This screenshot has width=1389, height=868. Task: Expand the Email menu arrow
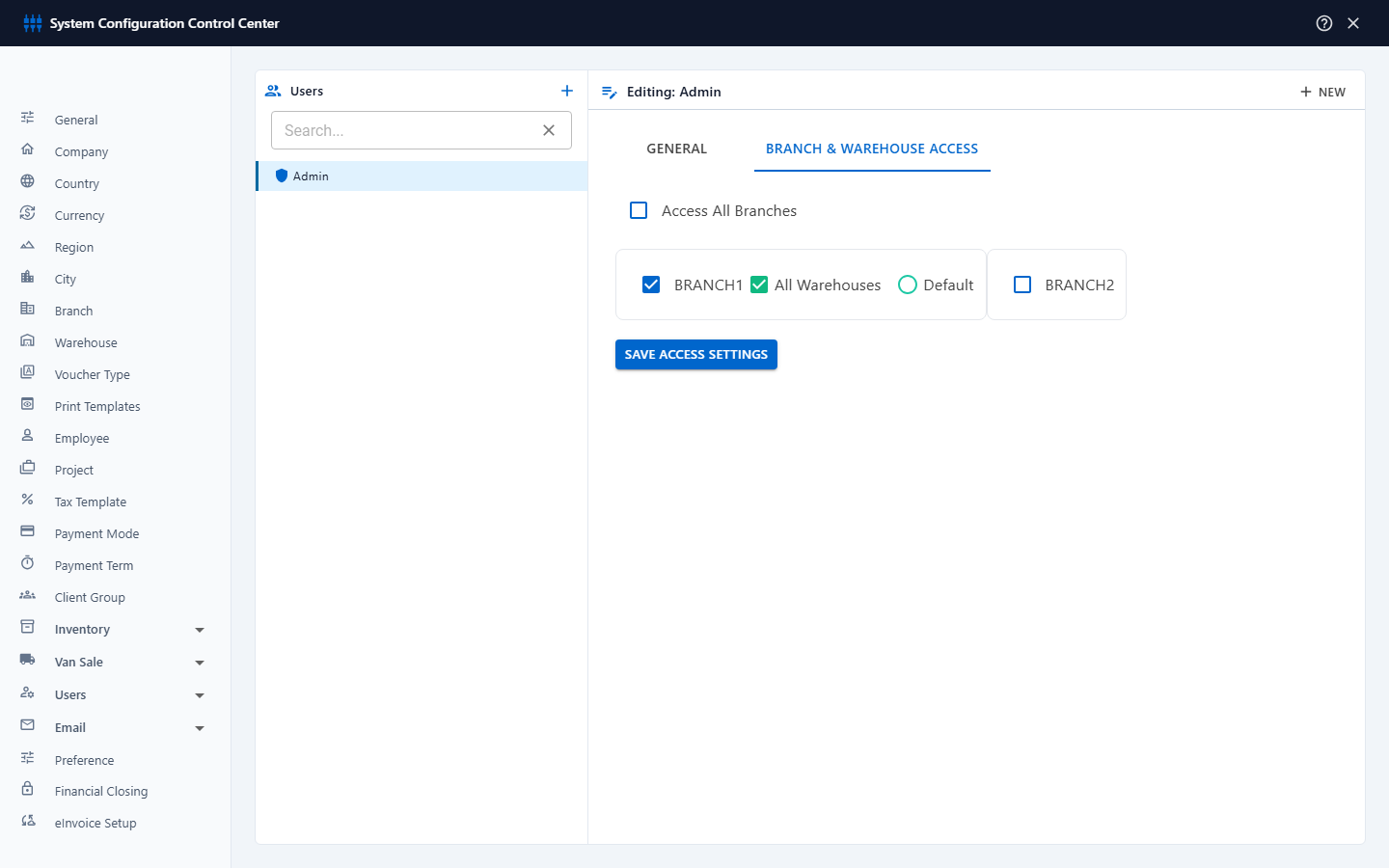200,728
